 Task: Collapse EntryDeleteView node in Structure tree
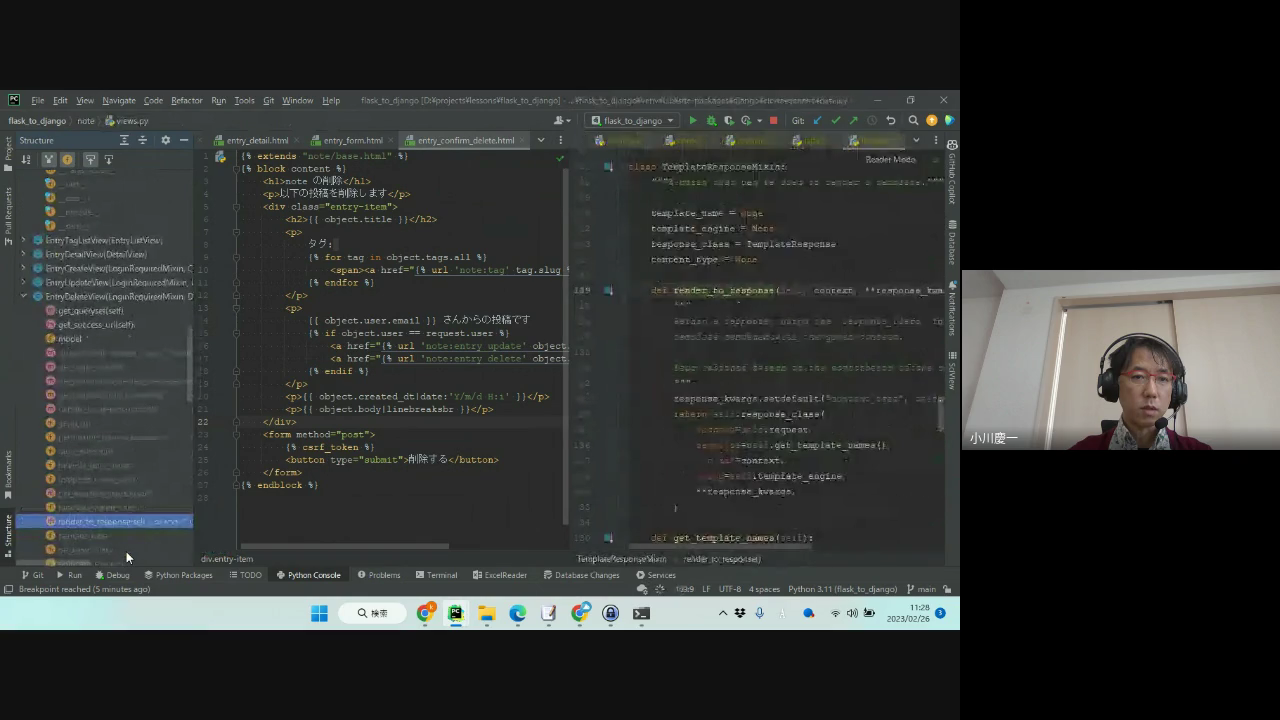(x=24, y=297)
